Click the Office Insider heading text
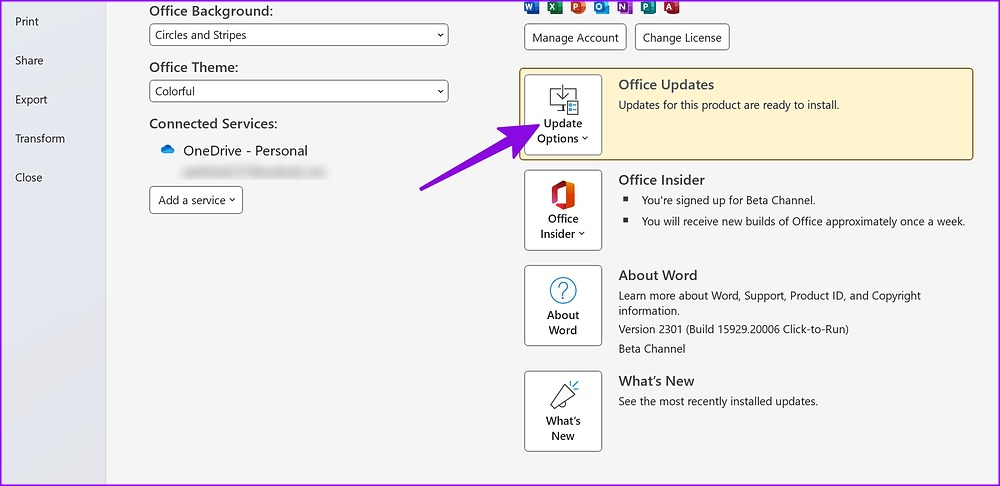This screenshot has width=1000, height=486. coord(661,180)
